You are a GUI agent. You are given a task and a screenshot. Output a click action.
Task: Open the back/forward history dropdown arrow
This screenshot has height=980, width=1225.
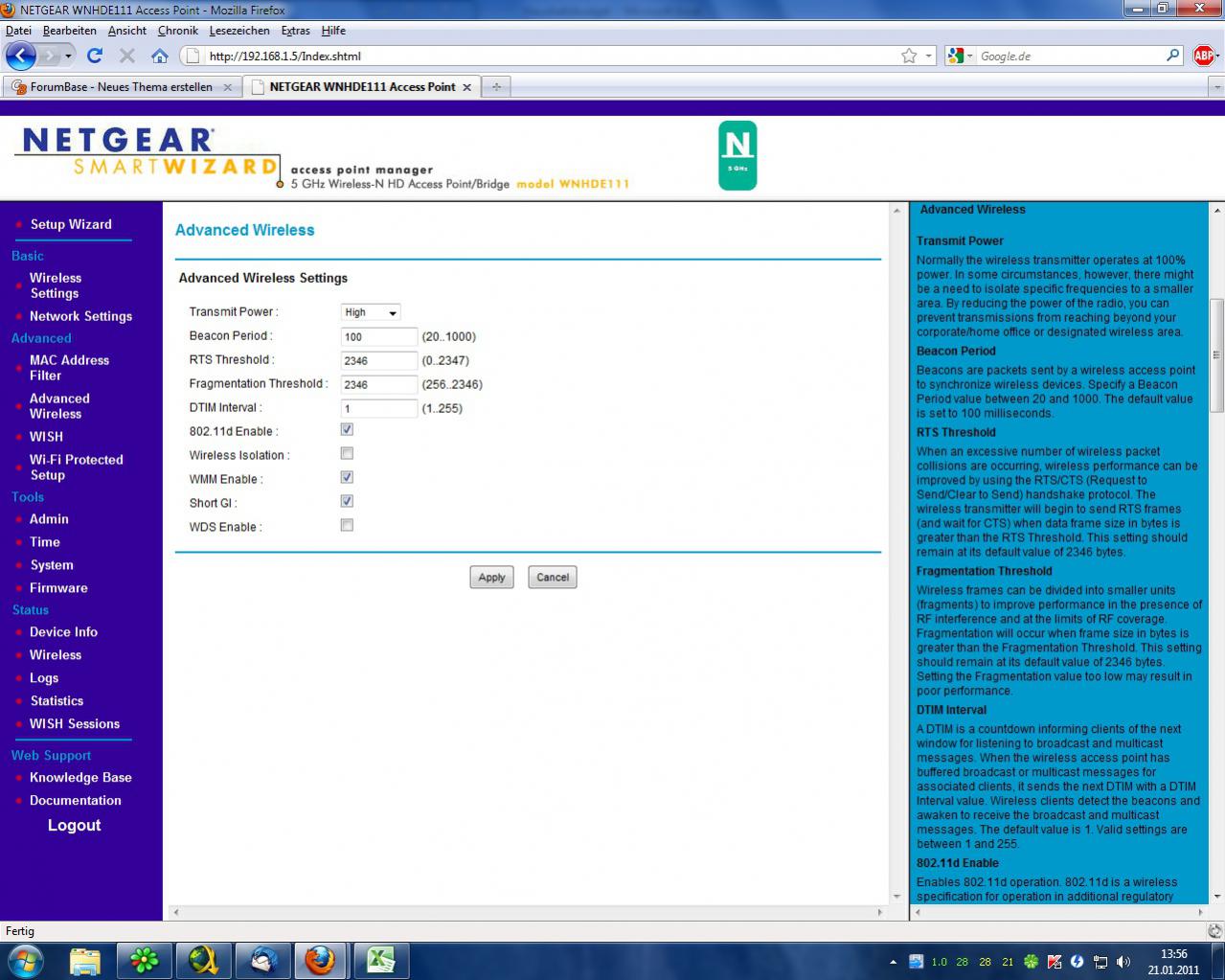(x=68, y=57)
